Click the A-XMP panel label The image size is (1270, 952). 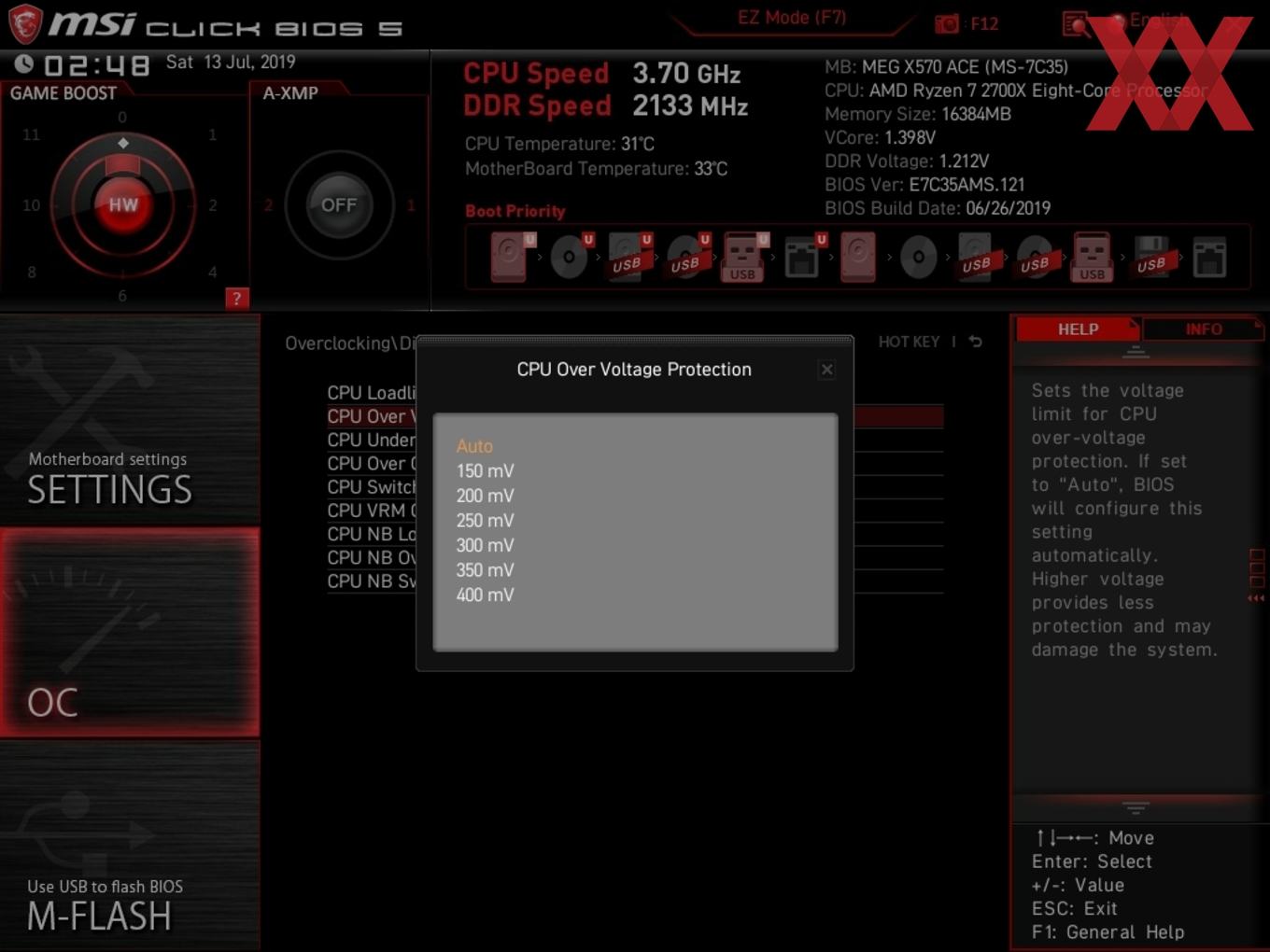tap(290, 93)
